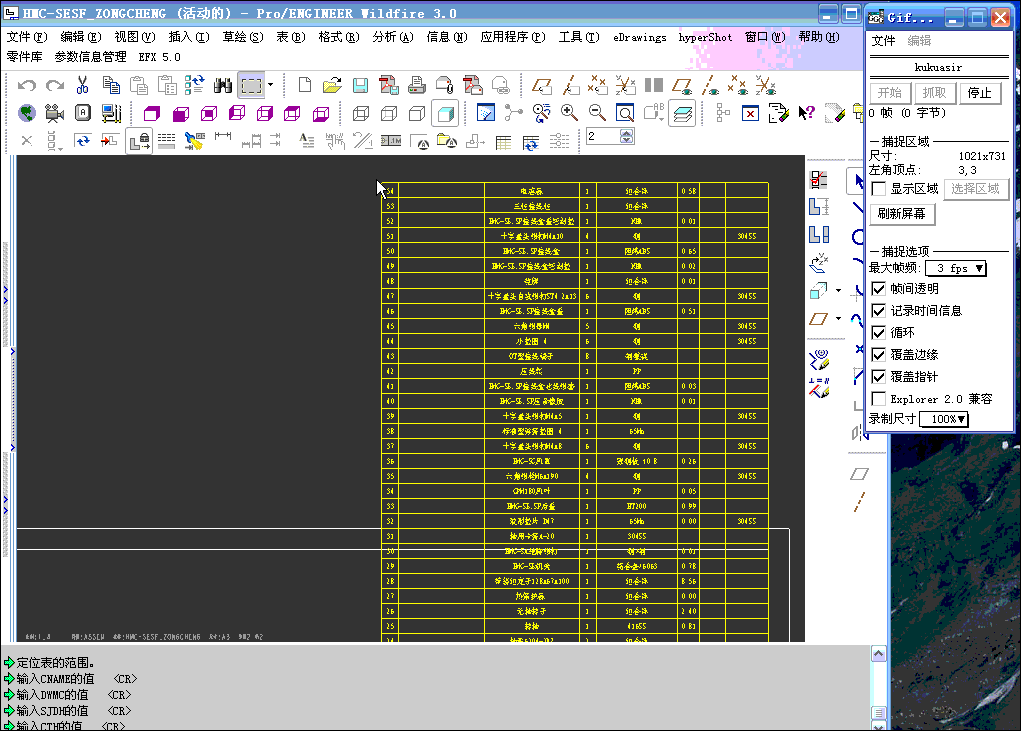Click the 抓取 button
Viewport: 1021px width, 731px height.
pos(934,93)
